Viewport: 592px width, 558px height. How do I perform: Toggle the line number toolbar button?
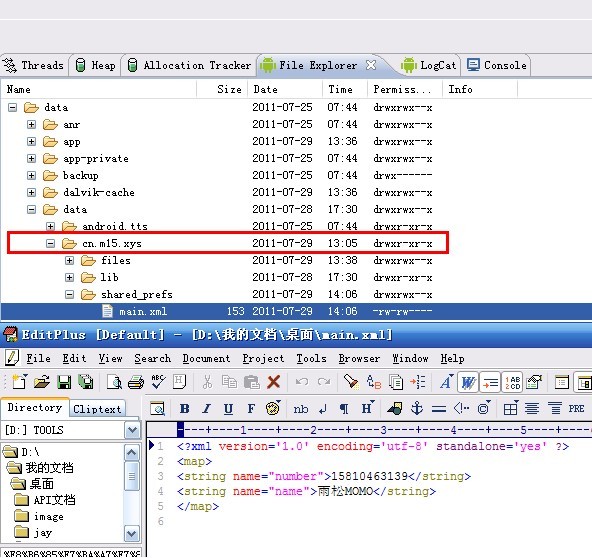(x=513, y=383)
